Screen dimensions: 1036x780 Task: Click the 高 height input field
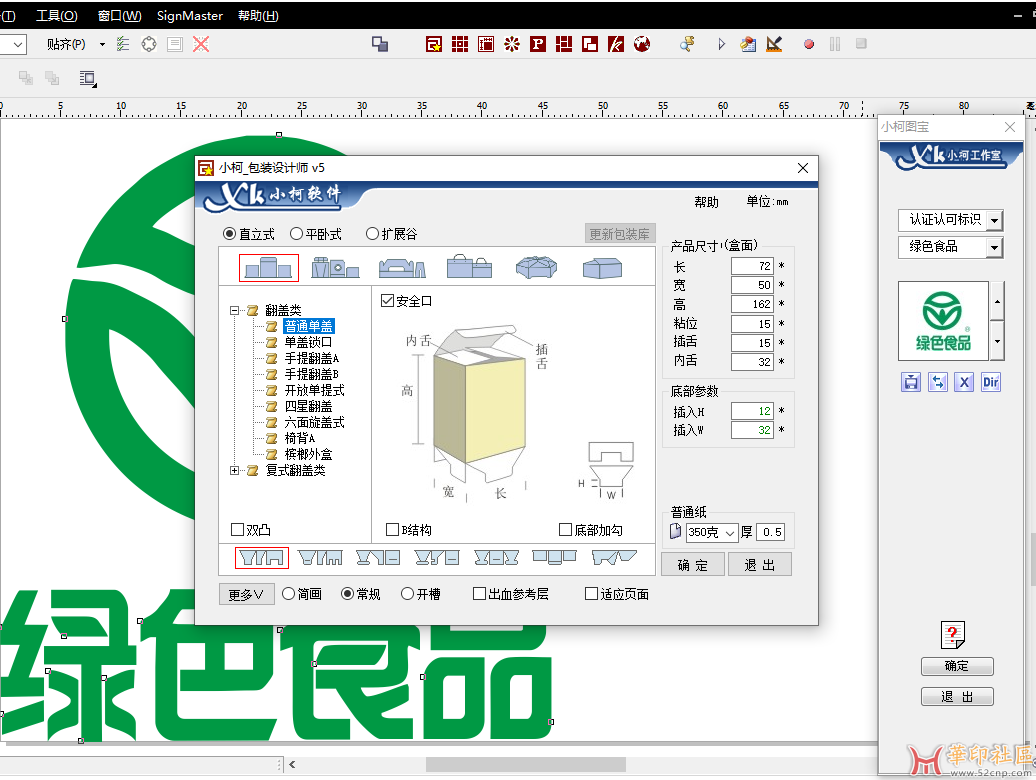(x=752, y=304)
